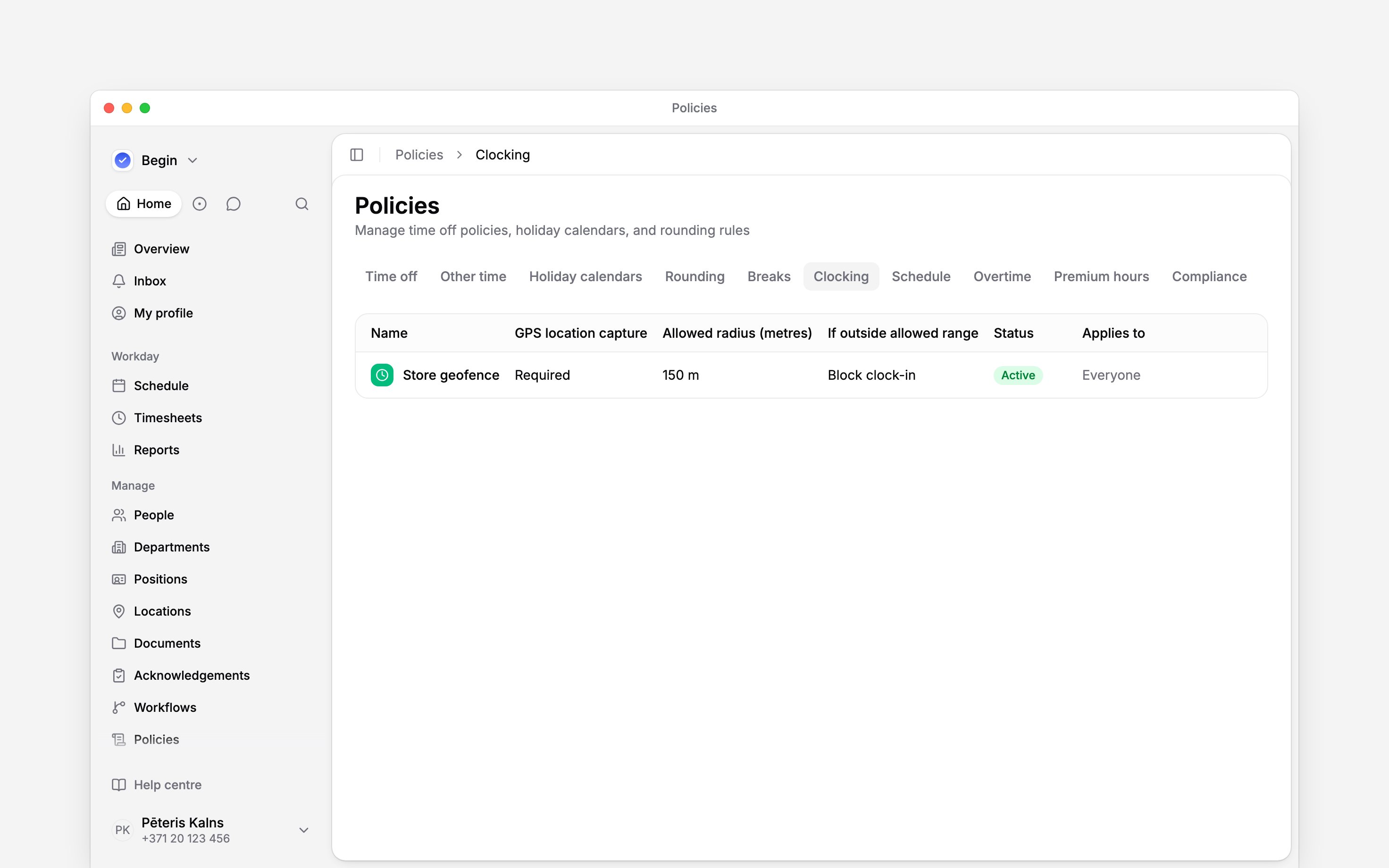
Task: Open the chat bubble icon
Action: (233, 204)
